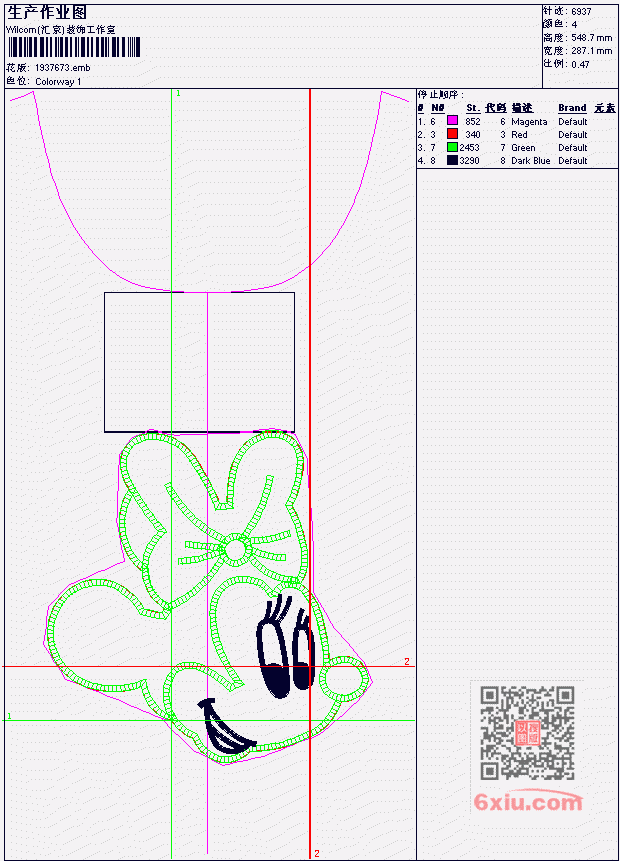Image resolution: width=620 pixels, height=861 pixels.
Task: Select stitch count 852 in Magenta row
Action: [472, 121]
